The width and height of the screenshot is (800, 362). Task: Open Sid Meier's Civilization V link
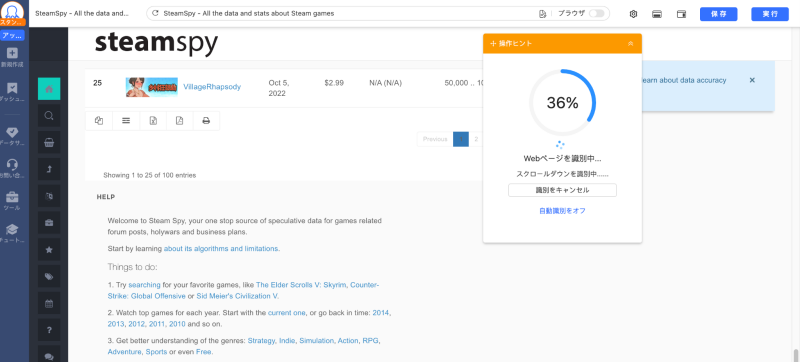tap(238, 296)
